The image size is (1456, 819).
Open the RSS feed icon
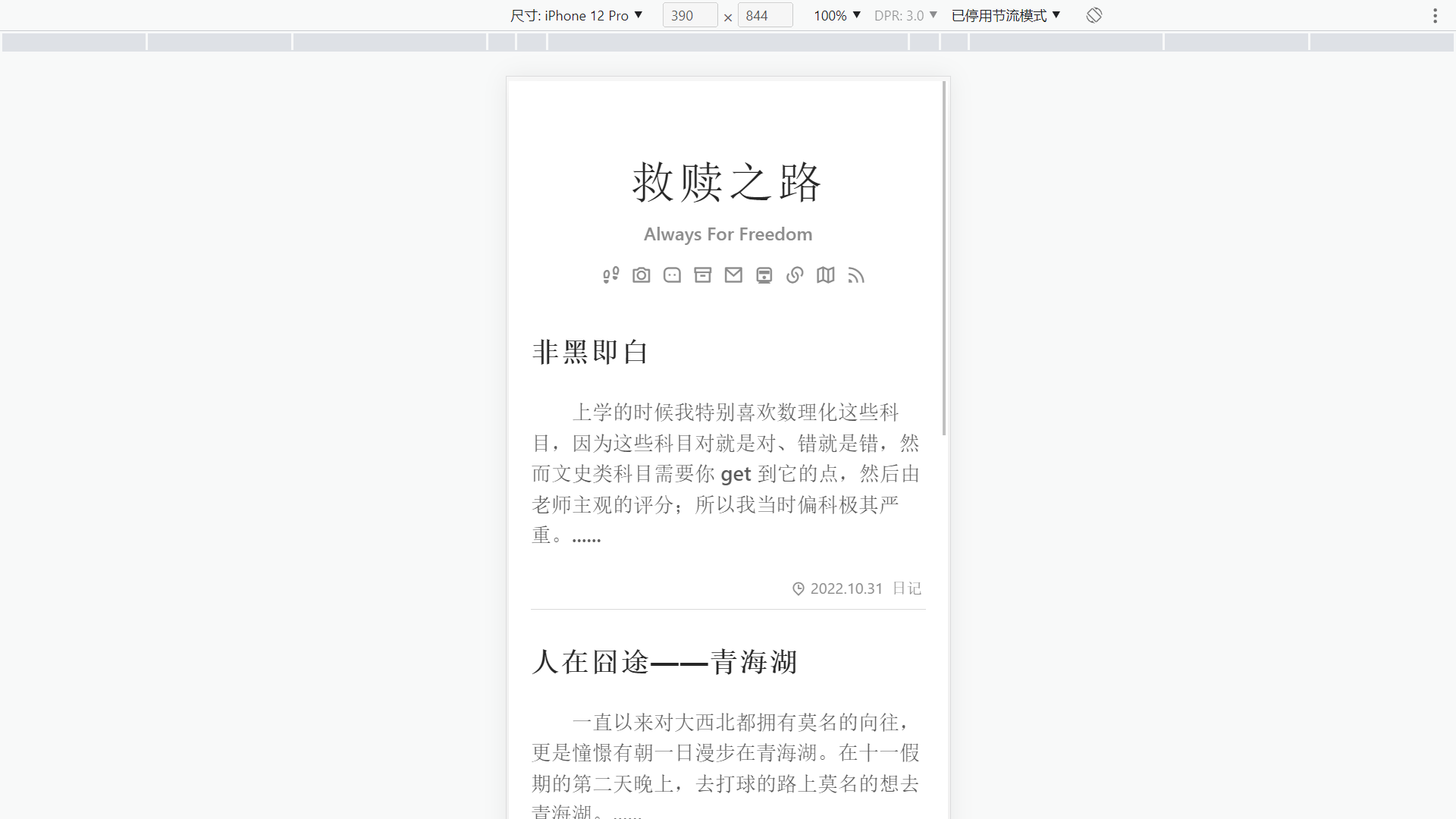click(x=856, y=275)
